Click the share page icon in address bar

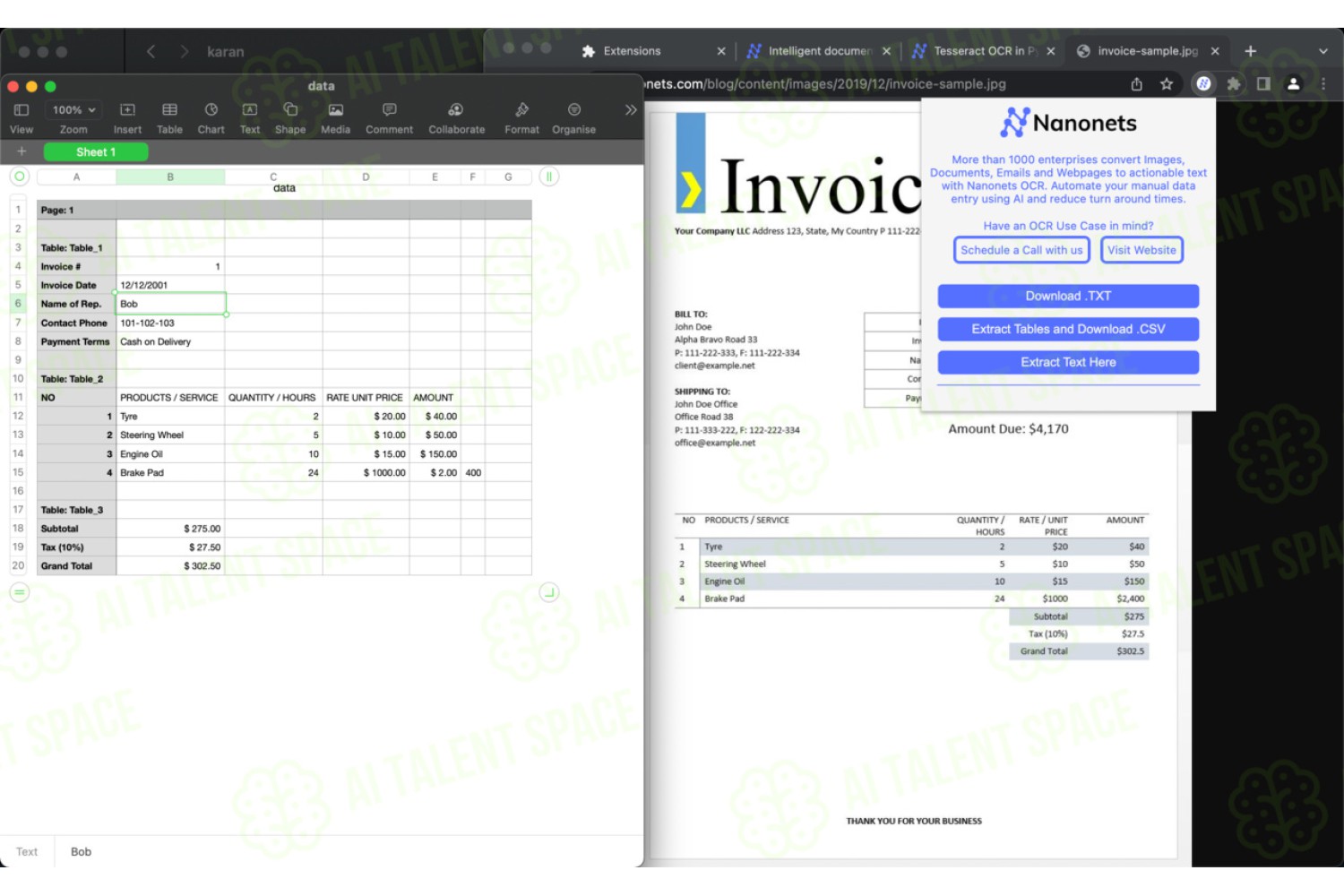tap(1136, 83)
